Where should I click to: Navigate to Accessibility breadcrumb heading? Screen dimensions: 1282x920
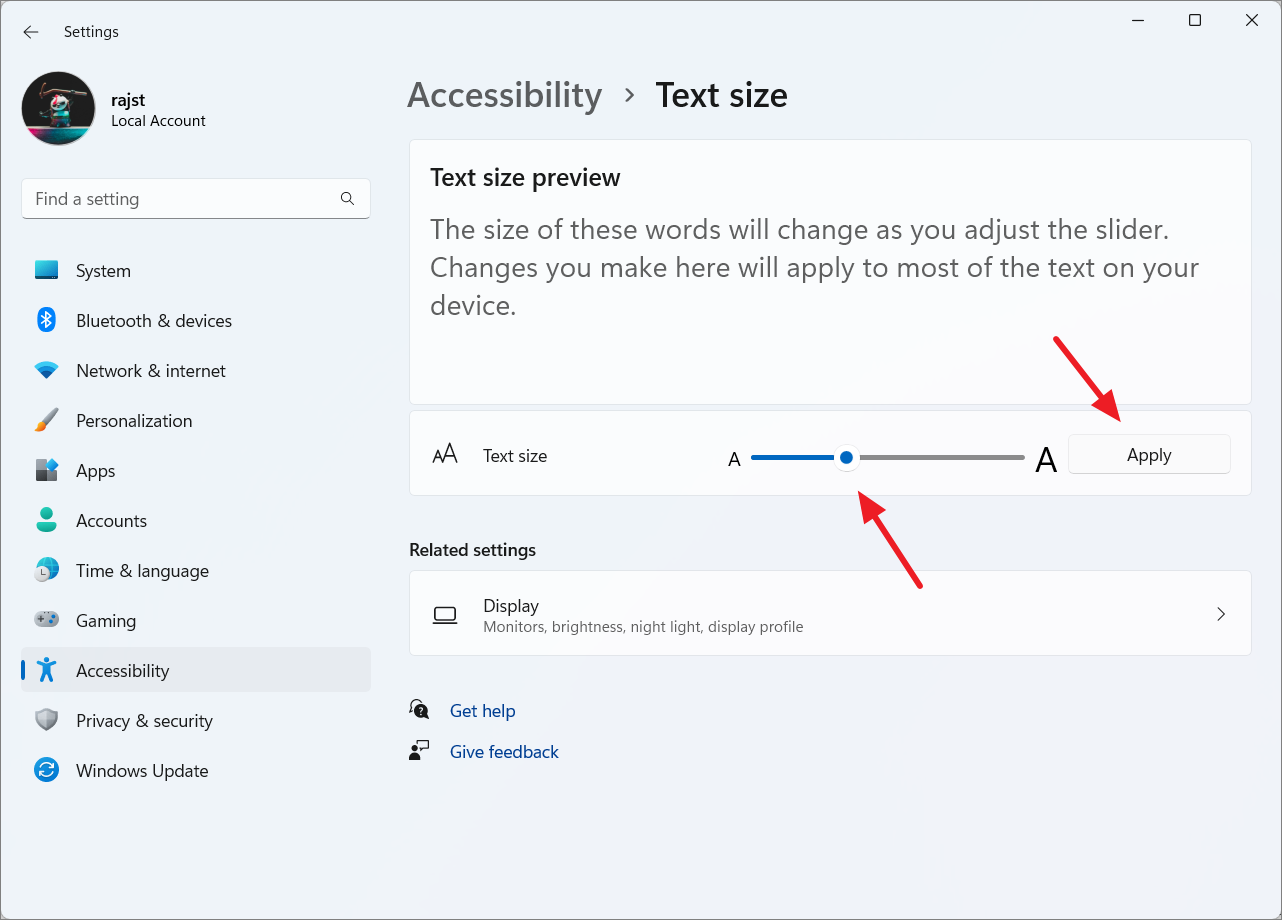click(x=505, y=95)
